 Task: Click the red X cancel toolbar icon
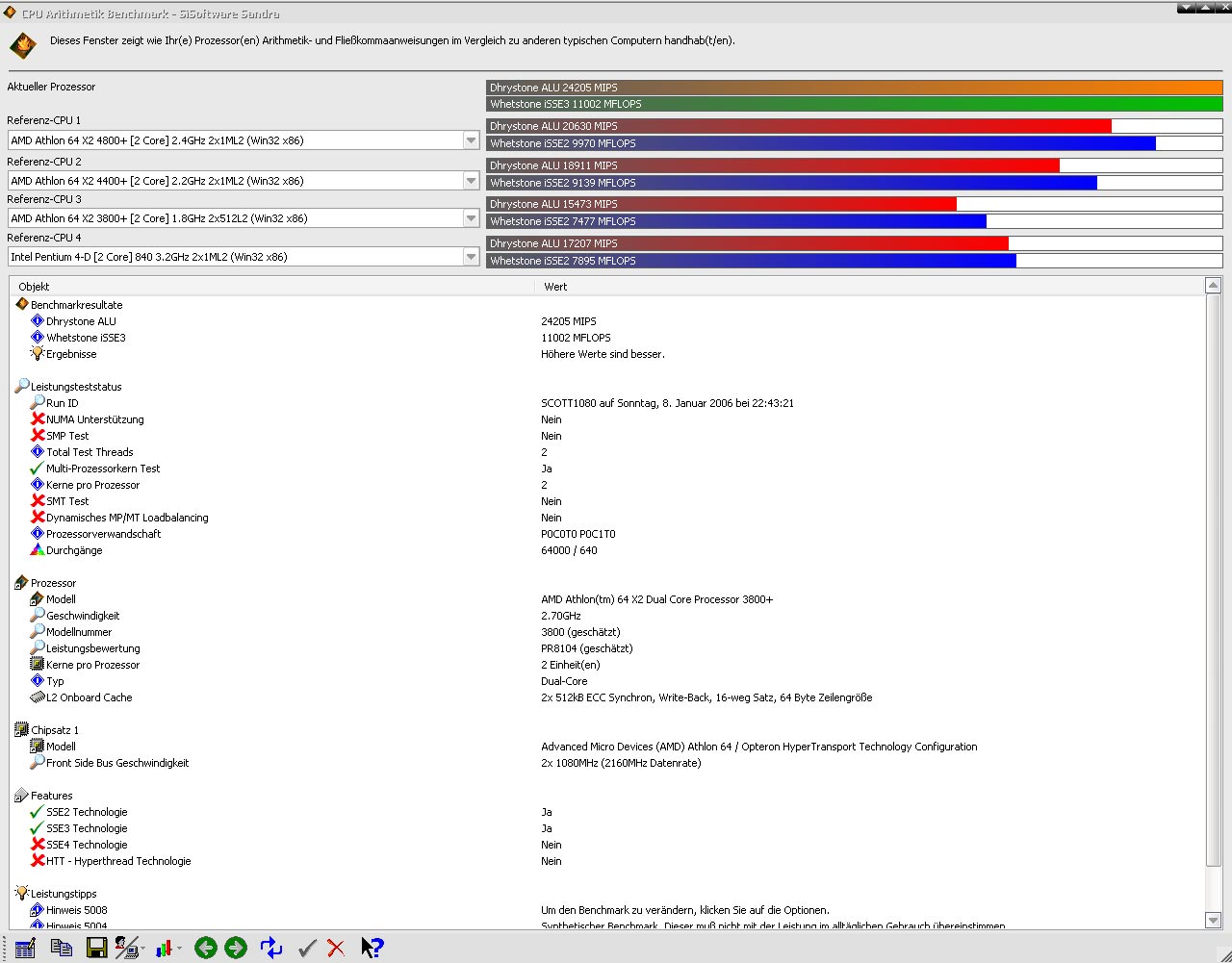click(x=336, y=949)
